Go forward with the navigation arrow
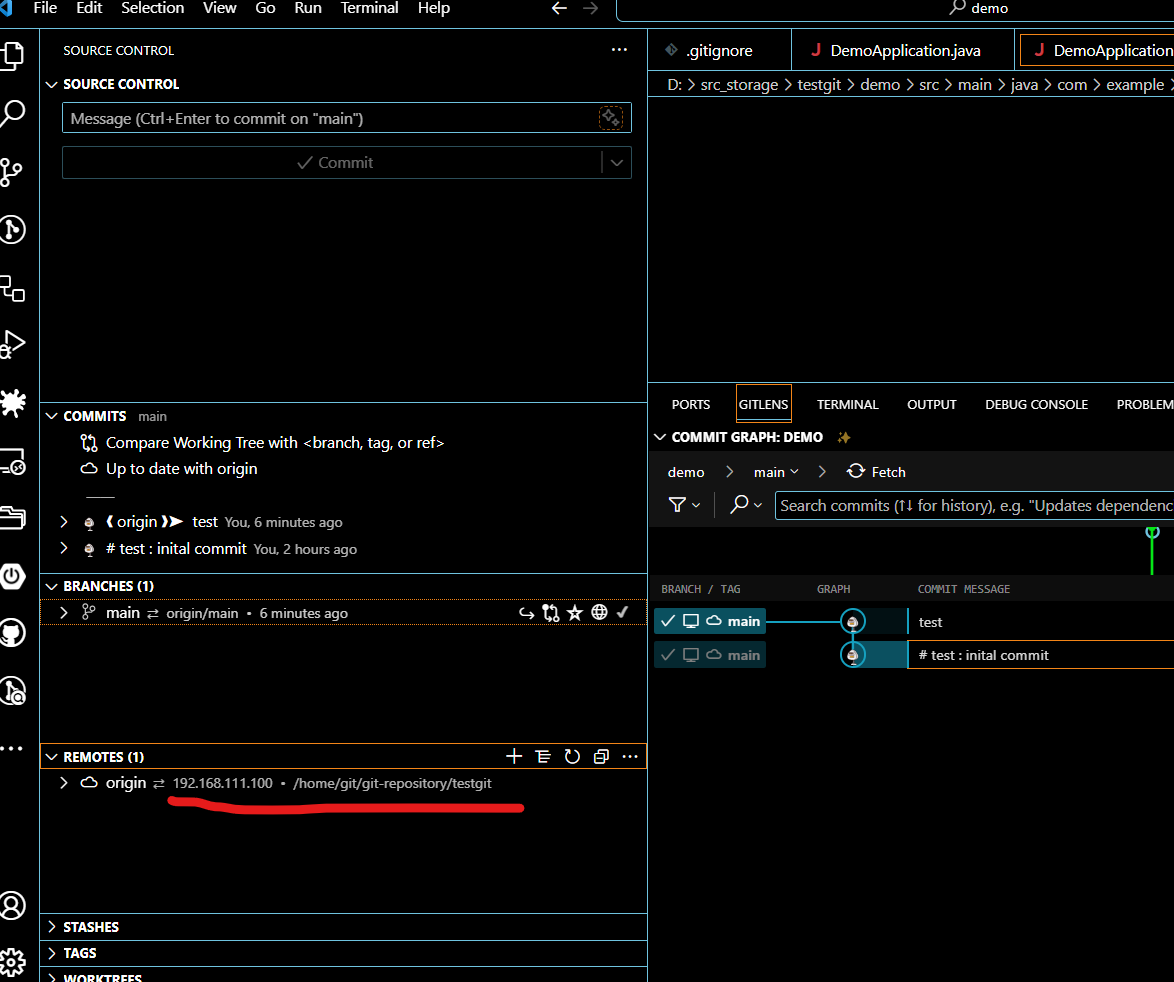Screen dimensions: 1174x982 pyautogui.click(x=591, y=8)
